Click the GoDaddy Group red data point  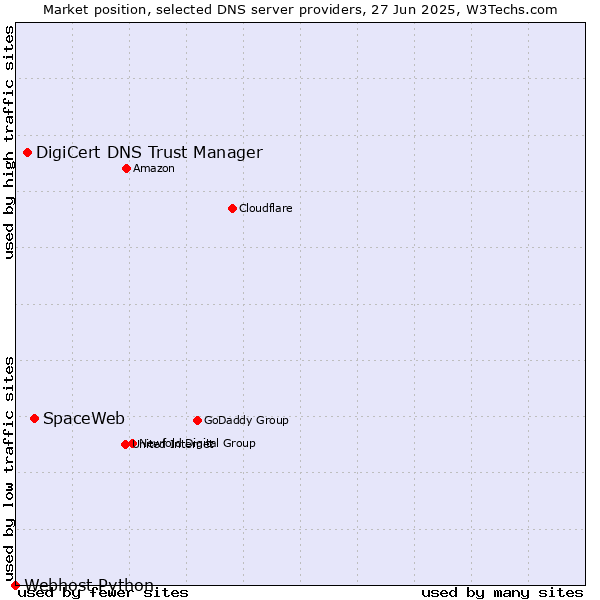[x=197, y=421]
